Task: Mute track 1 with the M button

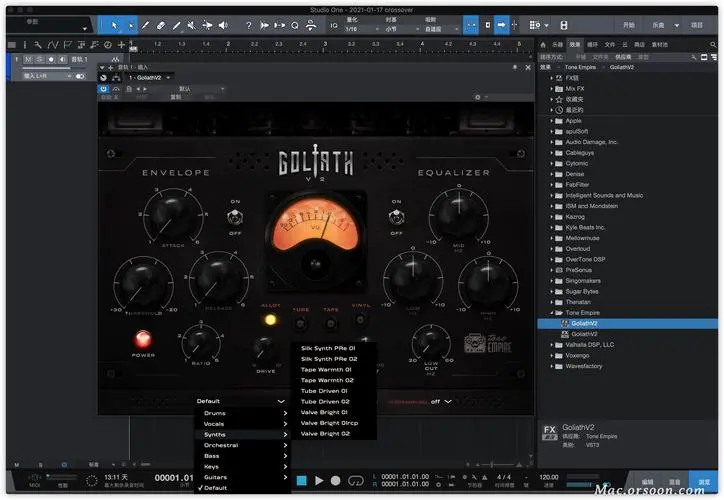Action: pyautogui.click(x=29, y=60)
